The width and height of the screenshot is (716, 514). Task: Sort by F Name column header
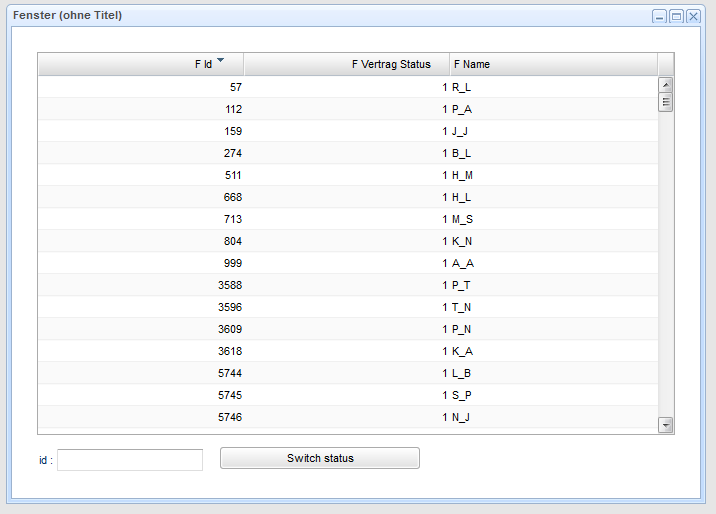553,64
